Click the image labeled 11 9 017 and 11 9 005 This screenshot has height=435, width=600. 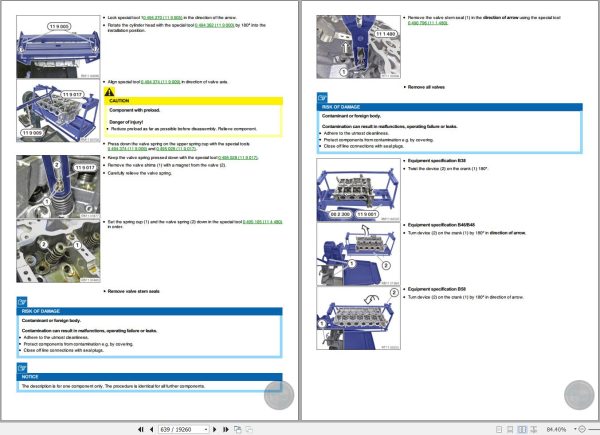point(58,111)
